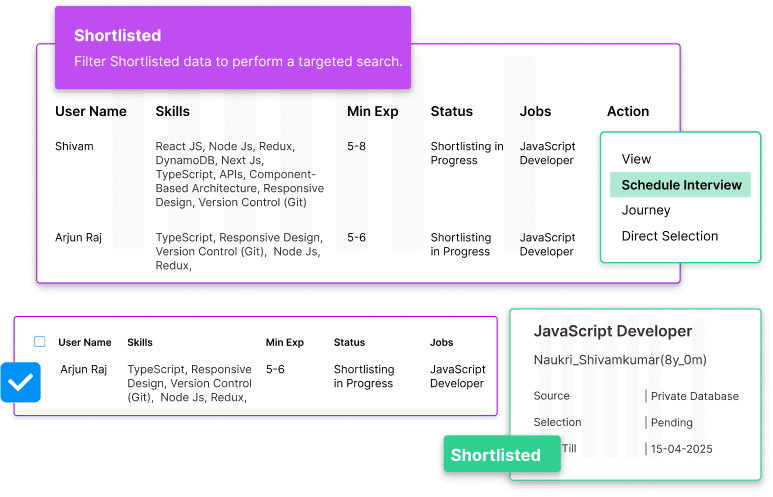Click the Min Exp header in top table

click(373, 111)
